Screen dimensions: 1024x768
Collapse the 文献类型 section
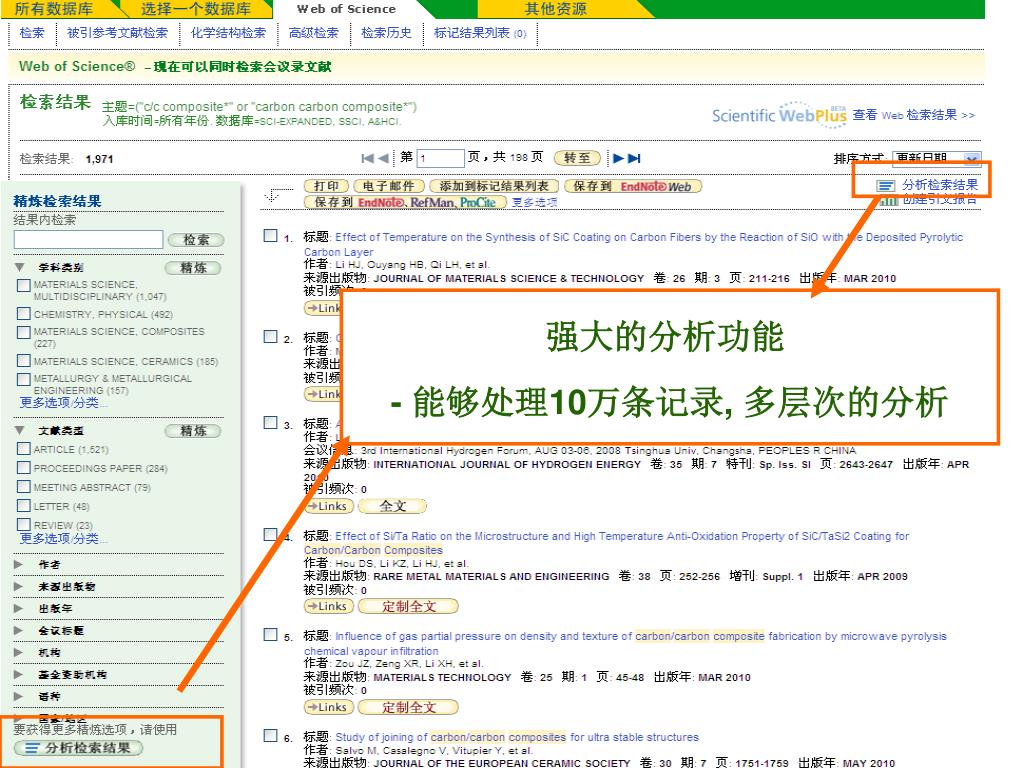pyautogui.click(x=20, y=430)
